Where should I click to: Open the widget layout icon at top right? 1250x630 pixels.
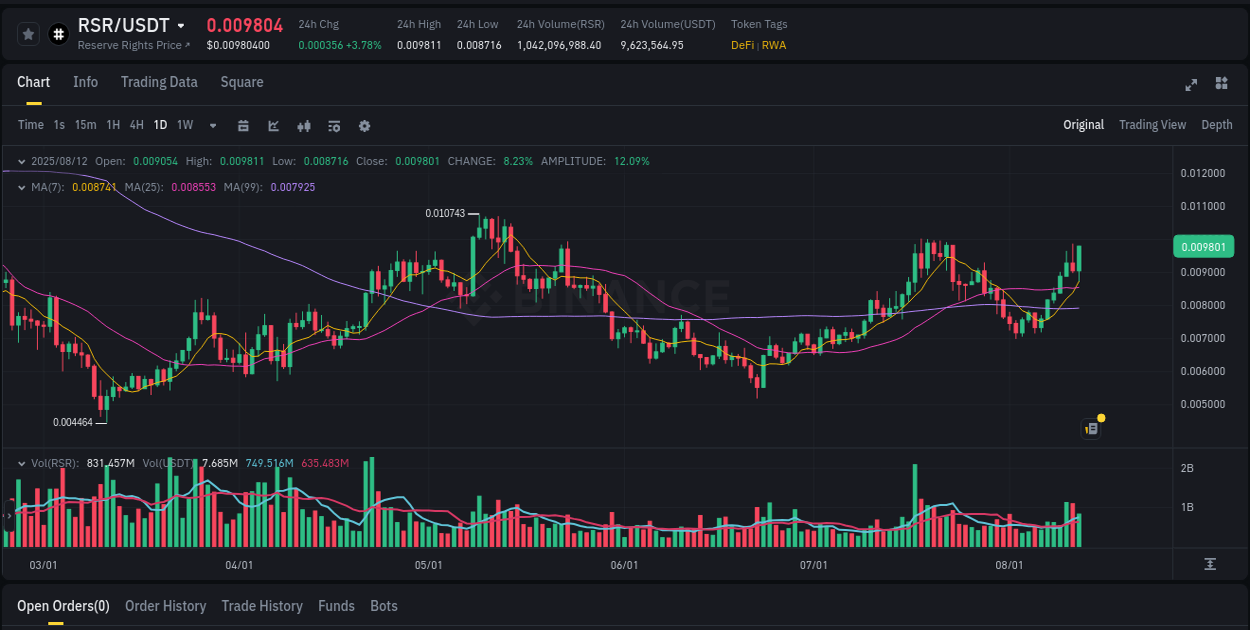pyautogui.click(x=1221, y=84)
